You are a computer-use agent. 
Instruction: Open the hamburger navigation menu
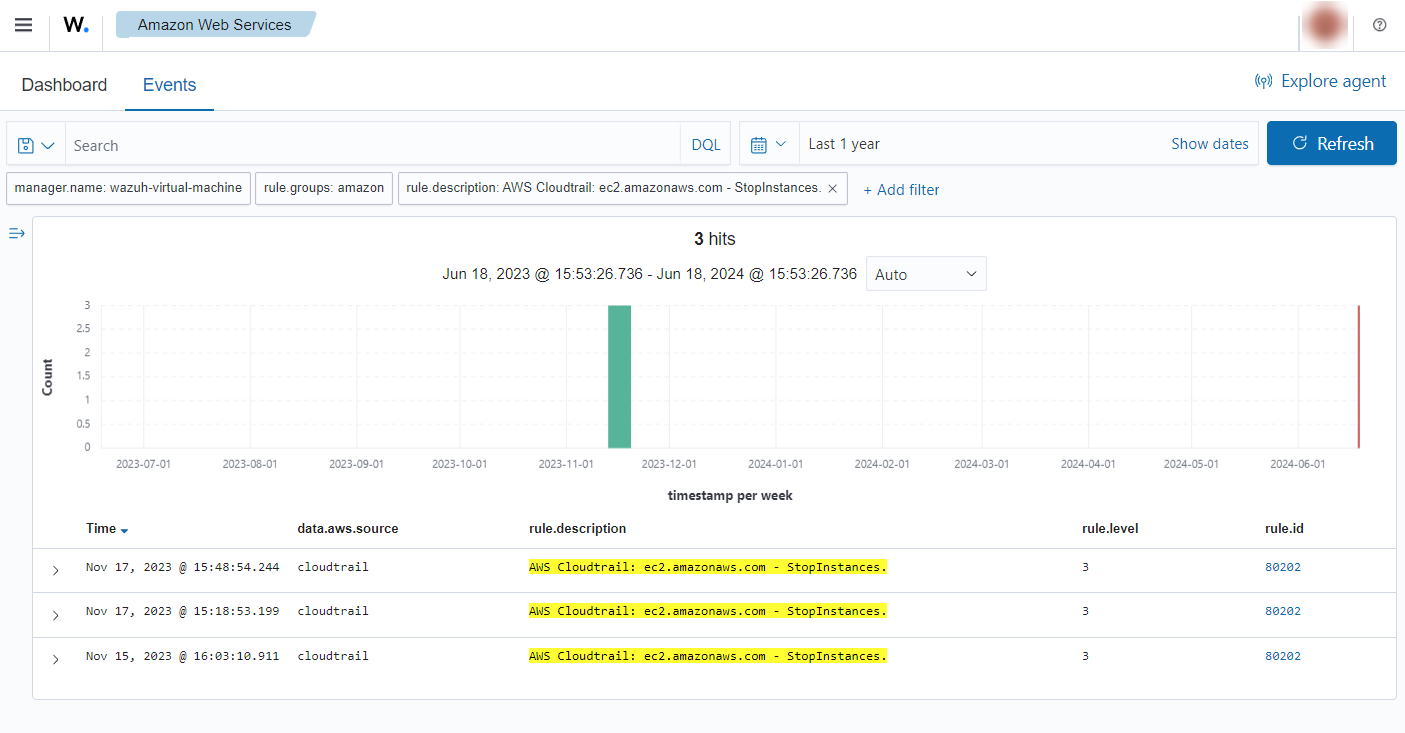(23, 25)
